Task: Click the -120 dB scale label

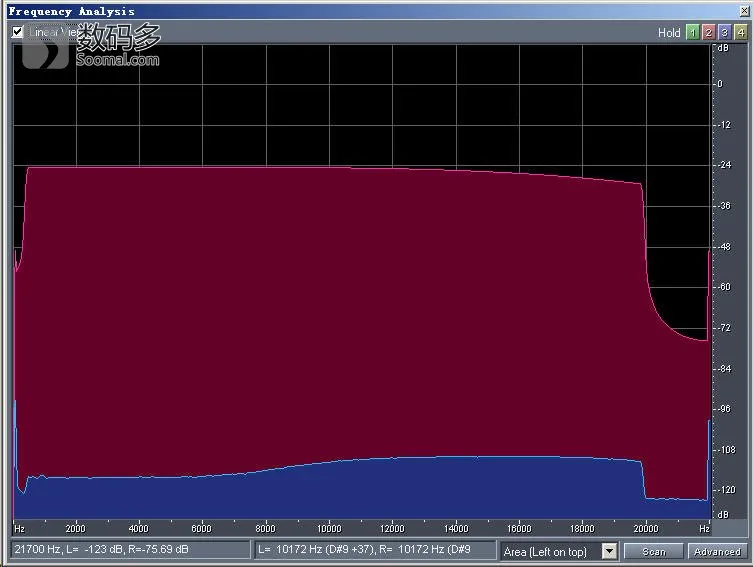Action: pos(726,490)
